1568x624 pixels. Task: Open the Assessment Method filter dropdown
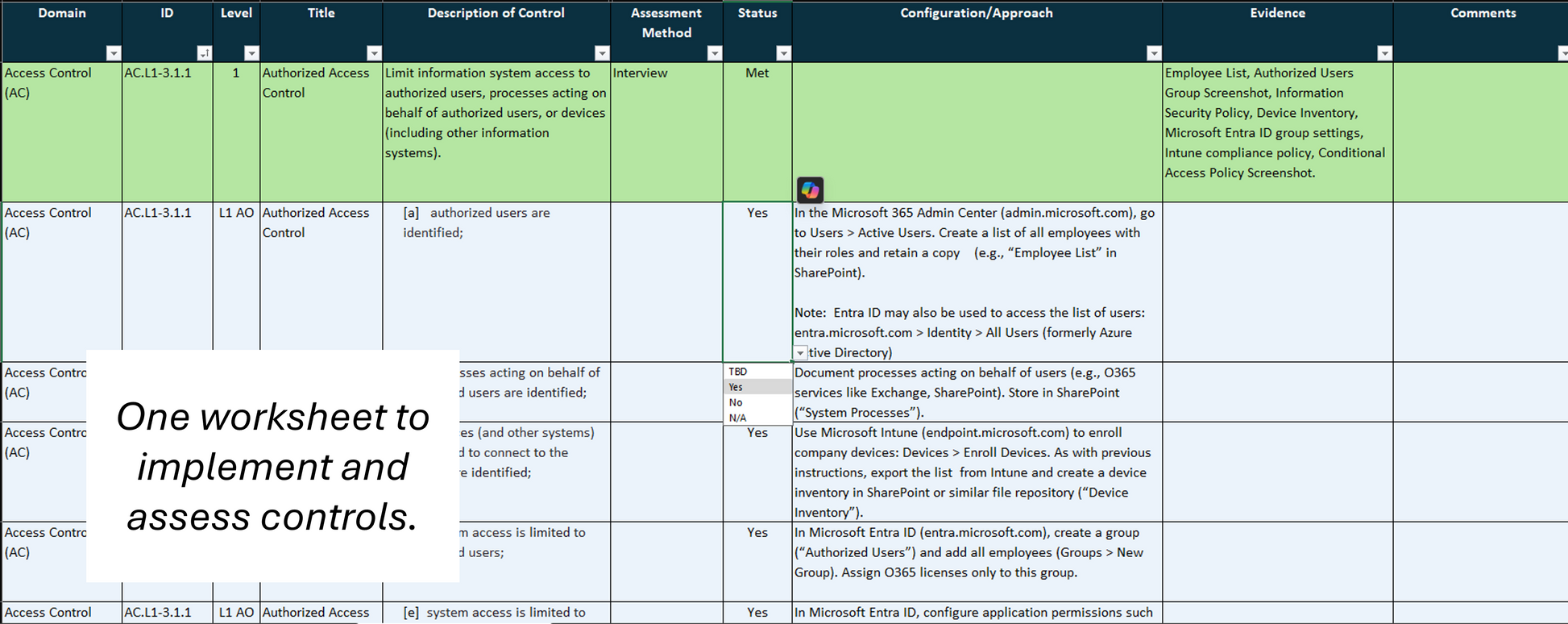click(715, 53)
